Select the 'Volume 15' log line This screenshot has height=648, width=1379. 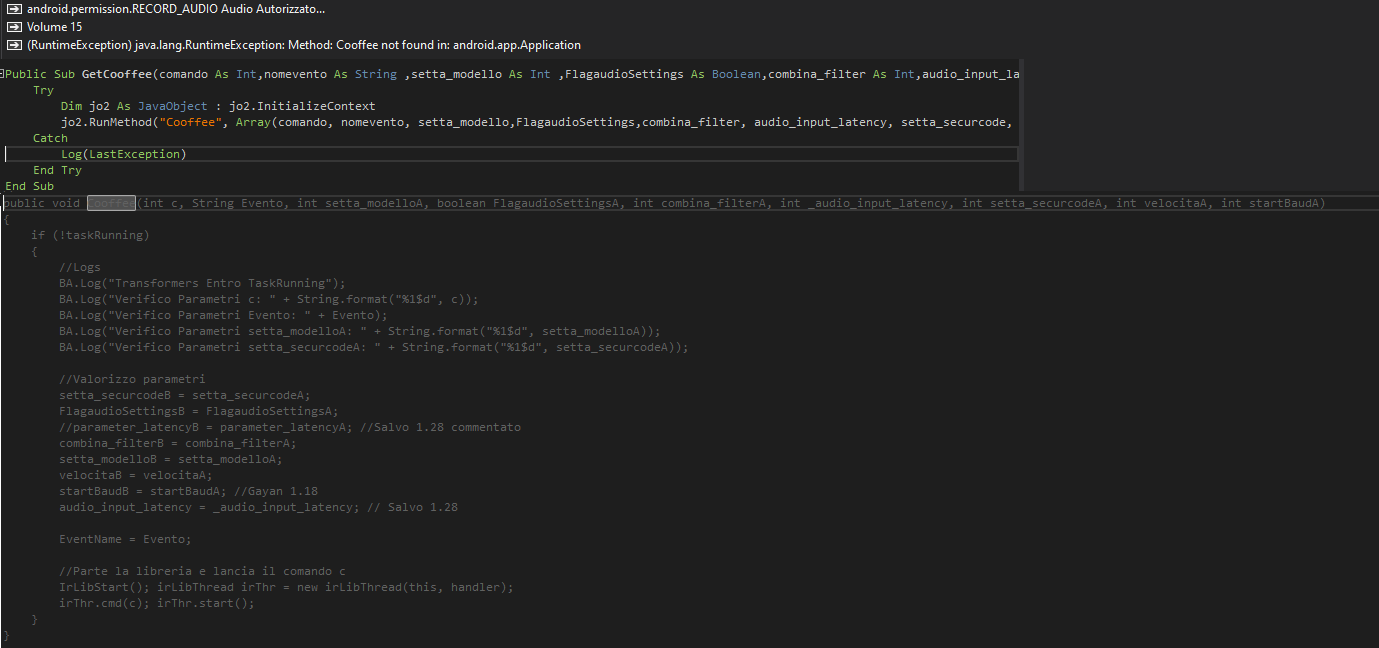(55, 27)
